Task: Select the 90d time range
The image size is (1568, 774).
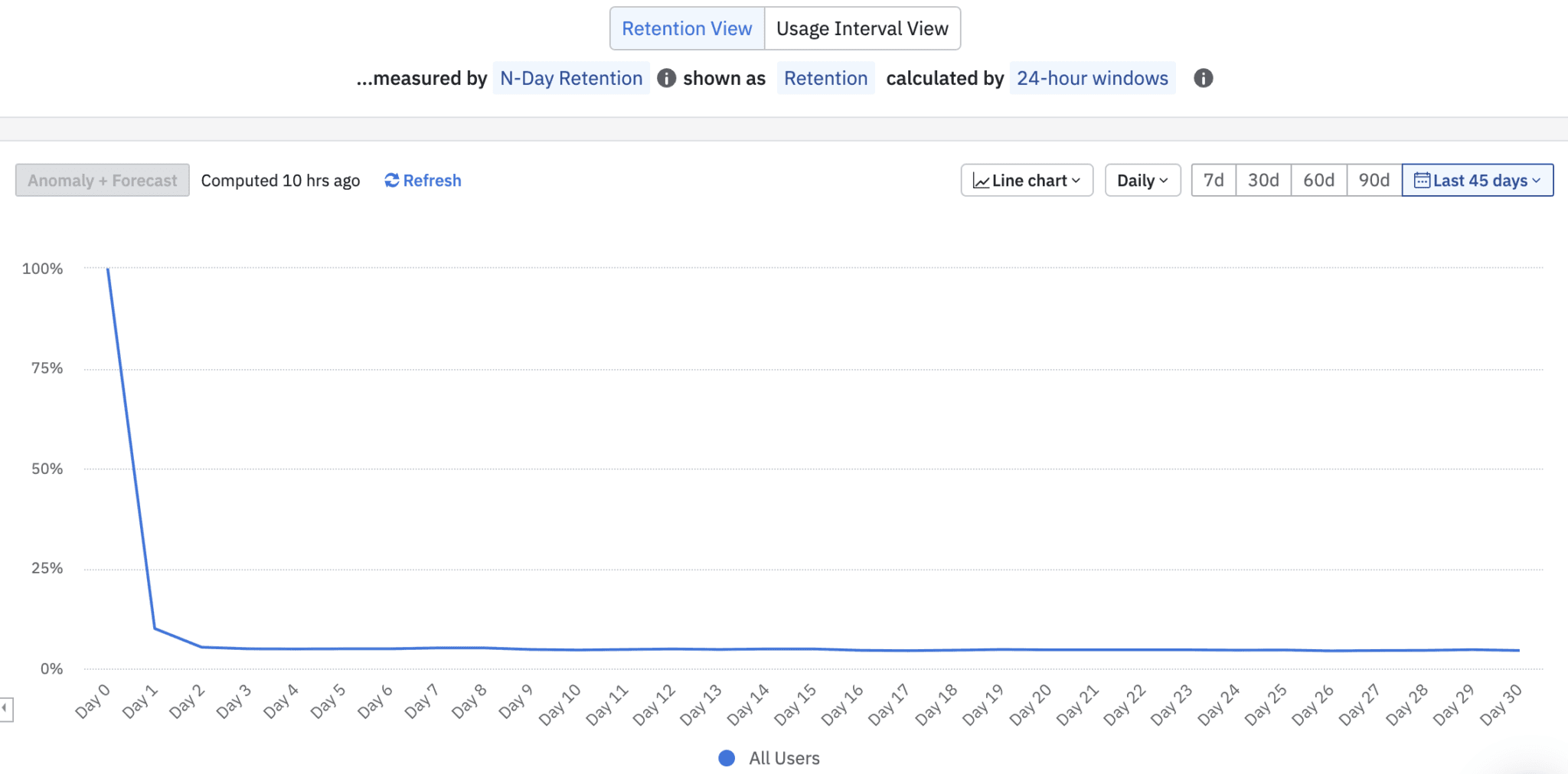Action: point(1374,181)
